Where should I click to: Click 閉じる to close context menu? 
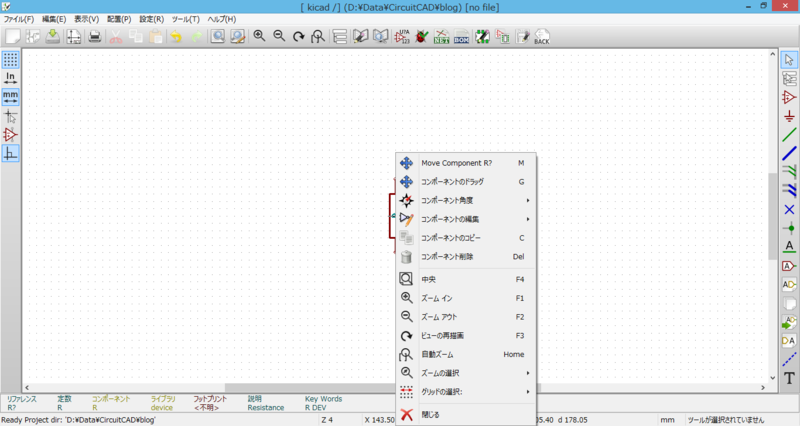coord(466,415)
